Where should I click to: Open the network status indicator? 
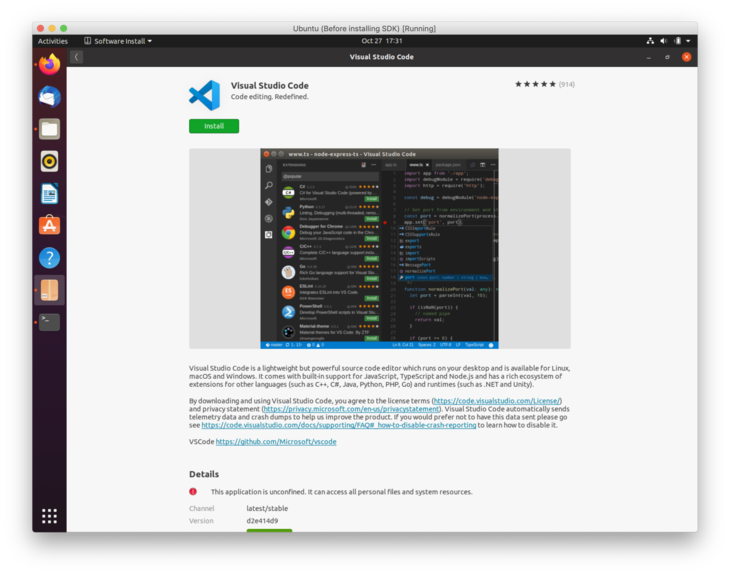click(650, 41)
